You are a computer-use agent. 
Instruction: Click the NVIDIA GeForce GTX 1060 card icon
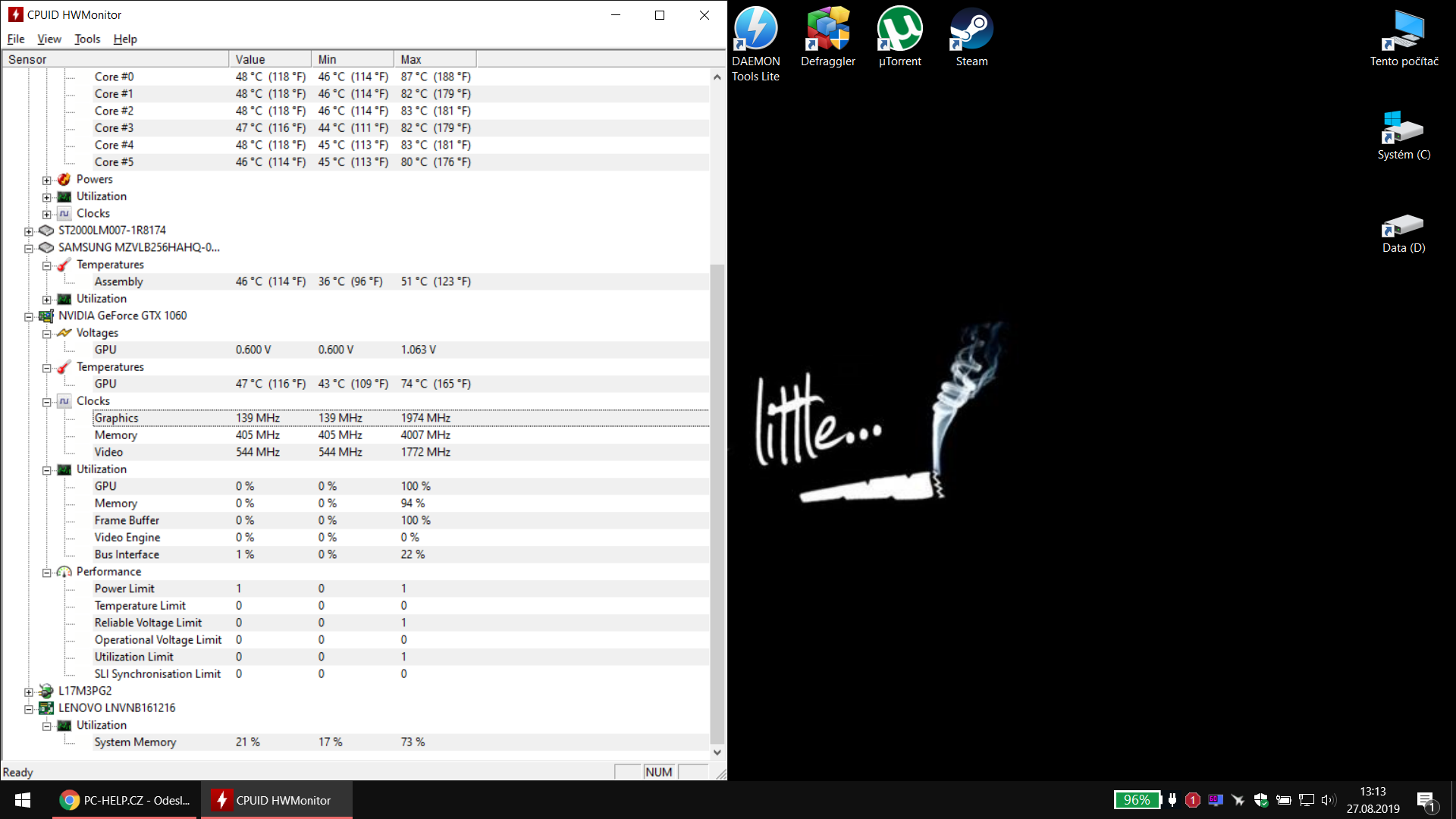coord(46,316)
